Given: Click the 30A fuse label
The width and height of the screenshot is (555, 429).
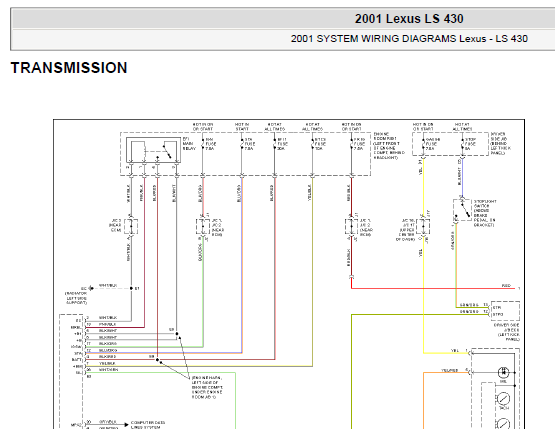Looking at the screenshot, I should tap(282, 144).
